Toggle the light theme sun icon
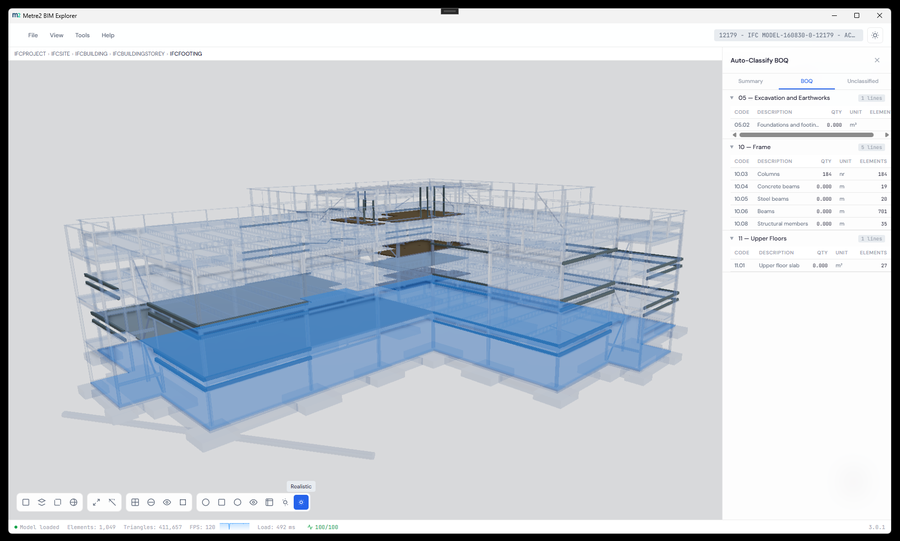This screenshot has width=900, height=541. 875,35
